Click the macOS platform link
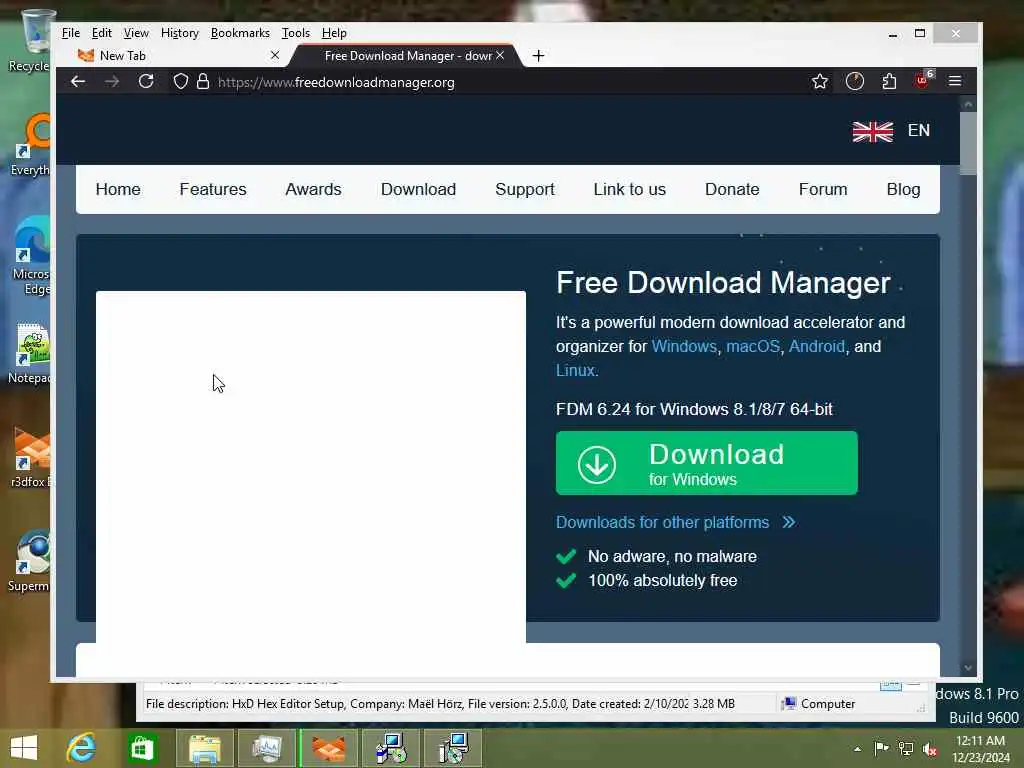 pos(753,346)
